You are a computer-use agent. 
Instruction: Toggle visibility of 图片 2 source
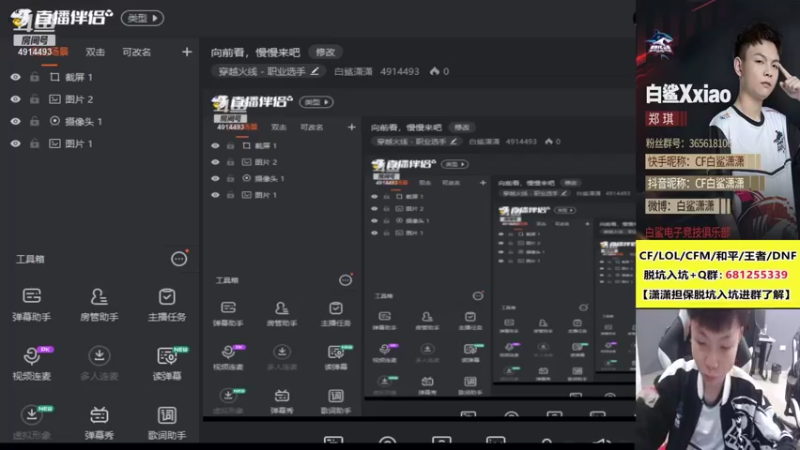(16, 99)
